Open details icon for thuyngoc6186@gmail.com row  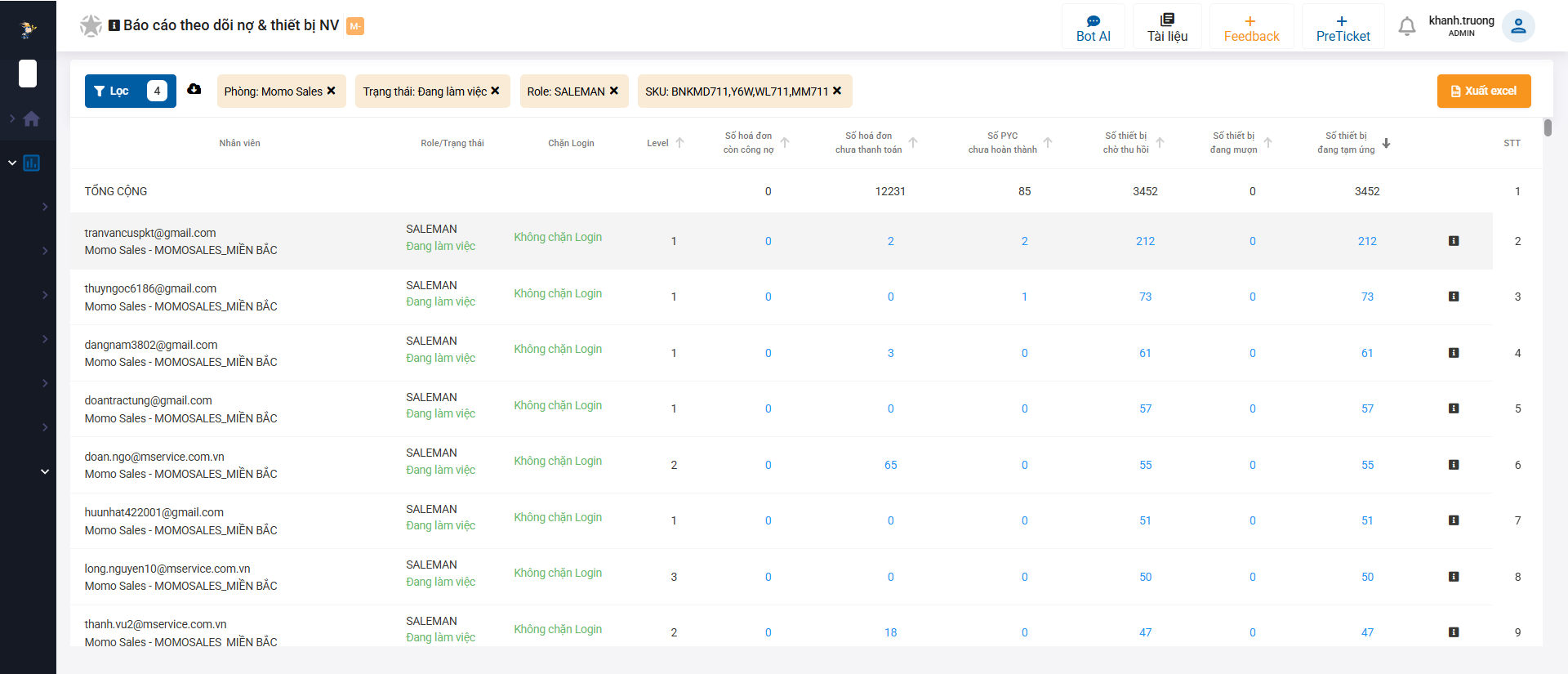tap(1454, 297)
